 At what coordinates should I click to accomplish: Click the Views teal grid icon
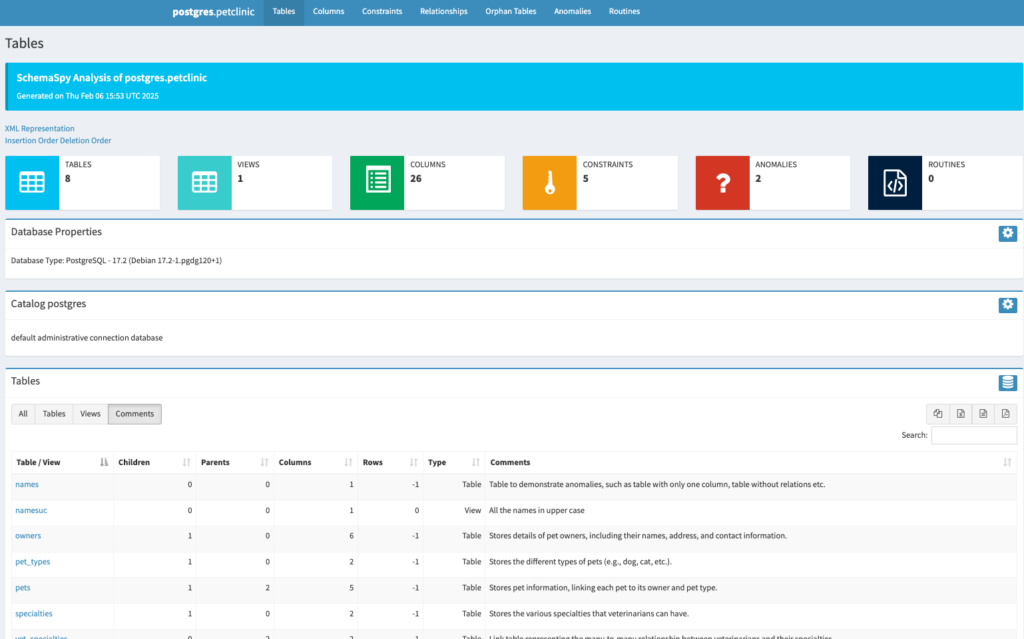[x=204, y=182]
